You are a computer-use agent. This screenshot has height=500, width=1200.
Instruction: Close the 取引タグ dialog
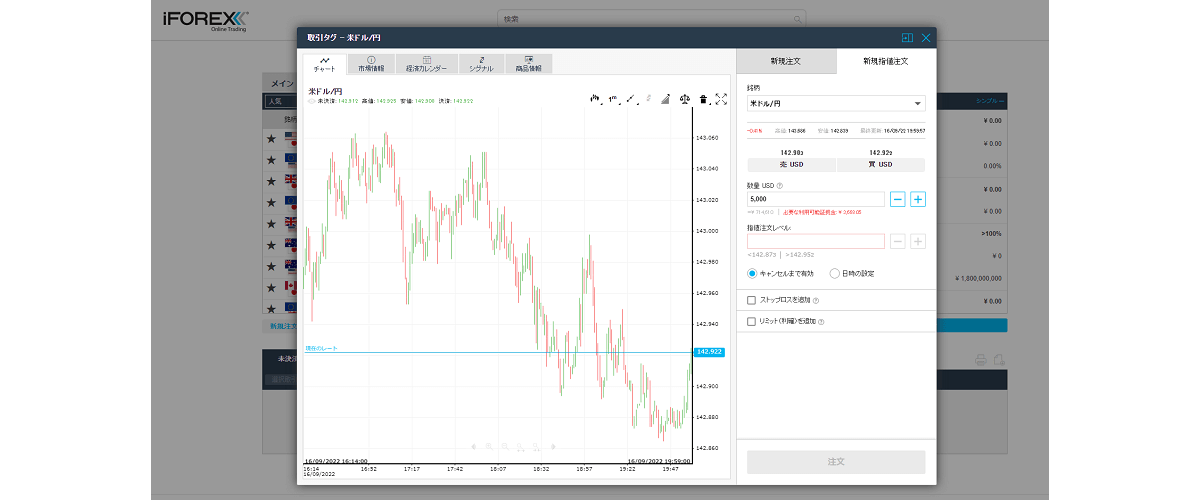coord(926,37)
